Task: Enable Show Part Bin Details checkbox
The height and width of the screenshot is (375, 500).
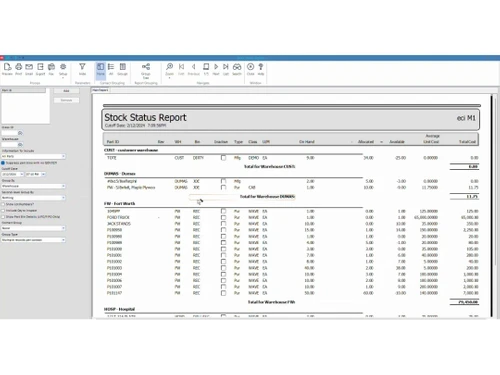Action: [3, 217]
